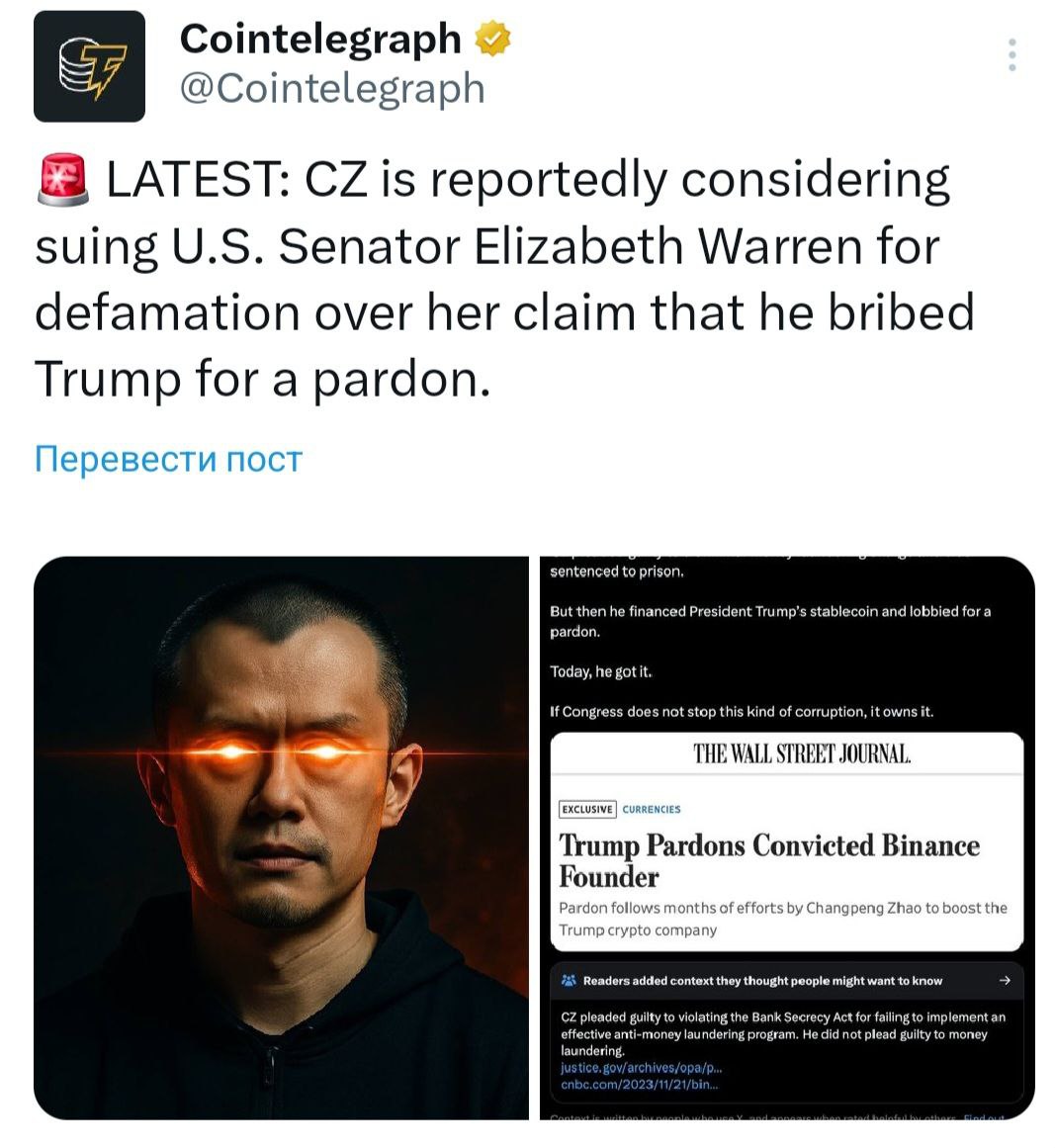The image size is (1055, 1148).
Task: Click the community notes people icon
Action: (569, 980)
